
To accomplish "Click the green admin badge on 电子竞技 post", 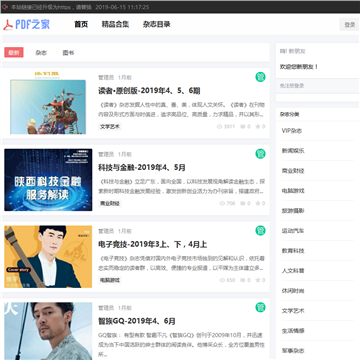I will [260, 230].
